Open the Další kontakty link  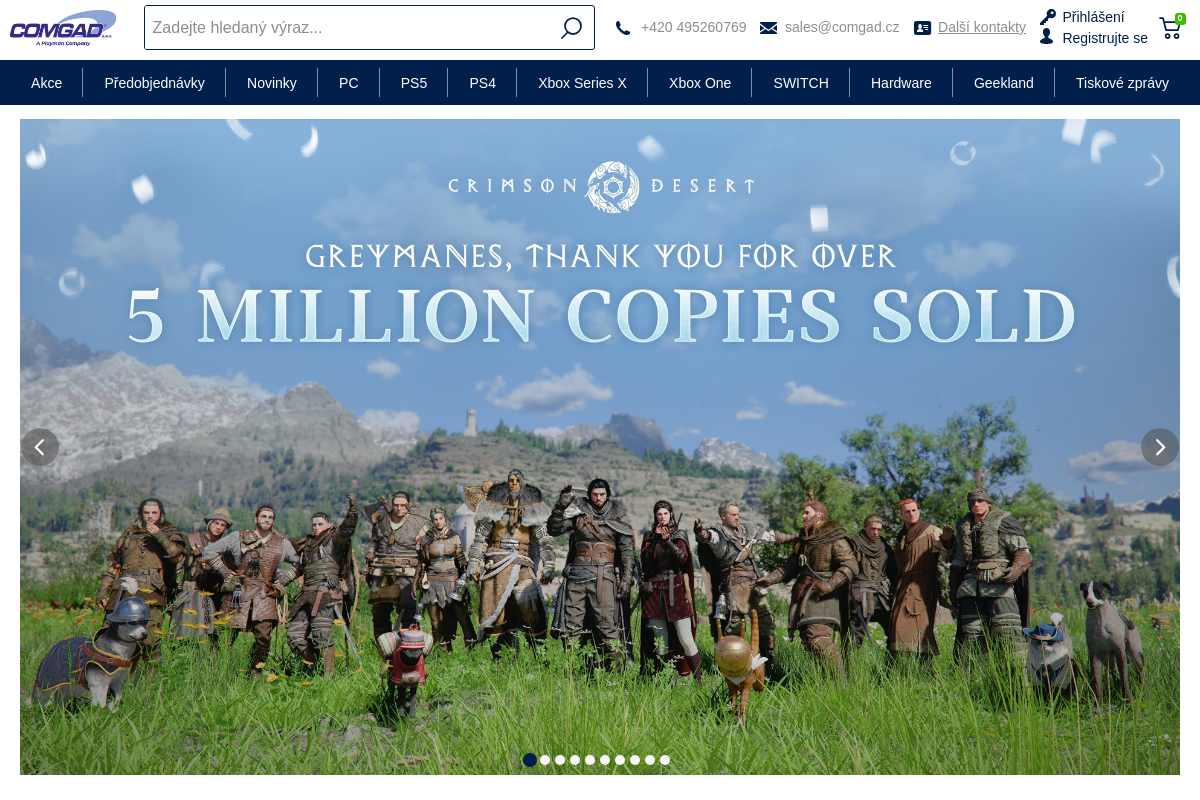[981, 27]
